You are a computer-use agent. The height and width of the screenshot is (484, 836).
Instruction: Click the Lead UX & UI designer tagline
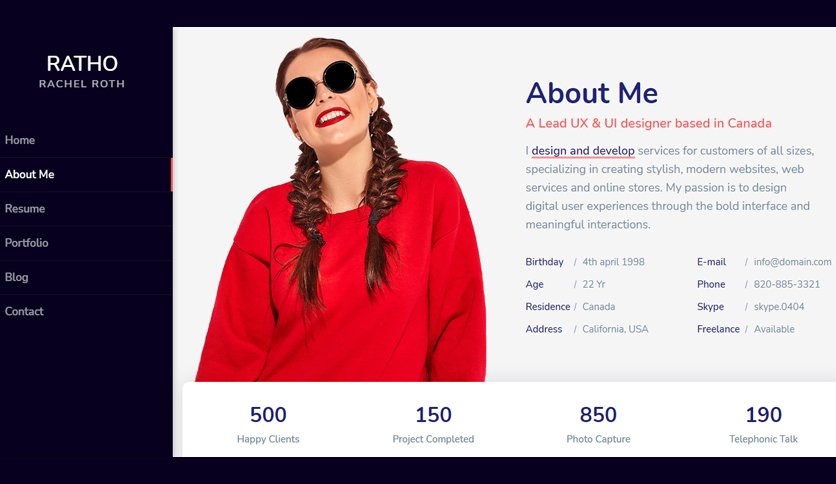click(648, 123)
